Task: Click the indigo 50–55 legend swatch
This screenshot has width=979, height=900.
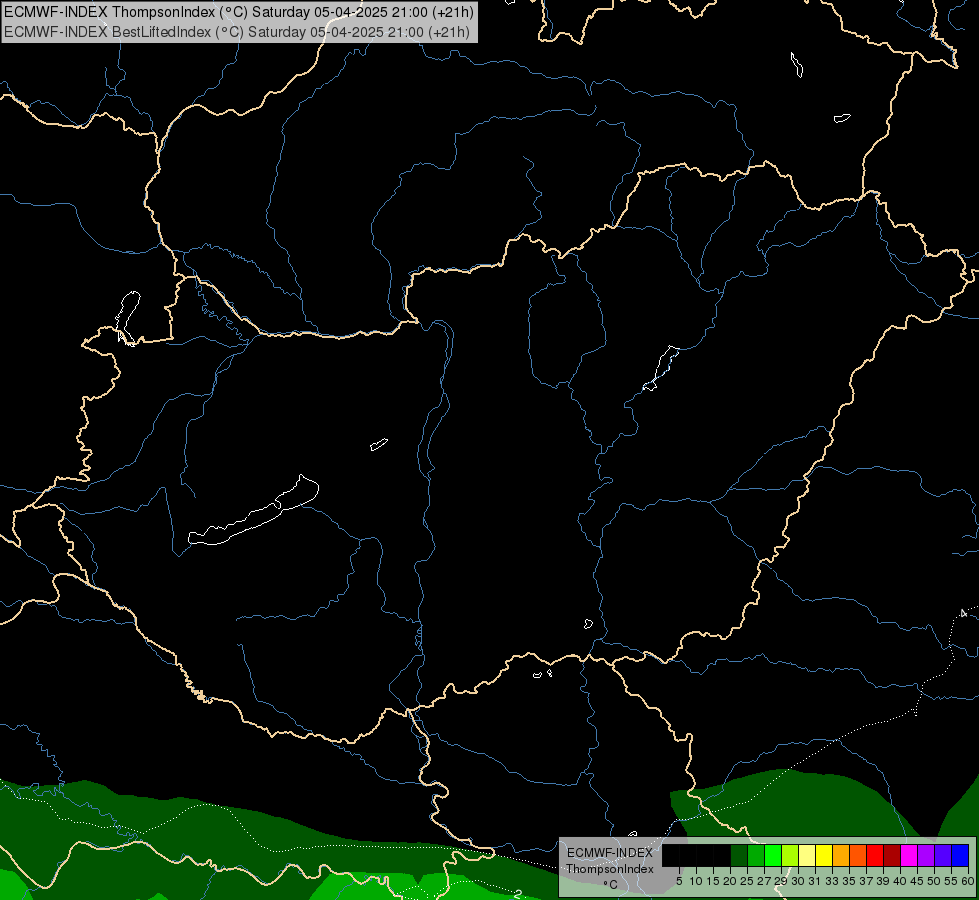Action: [943, 855]
